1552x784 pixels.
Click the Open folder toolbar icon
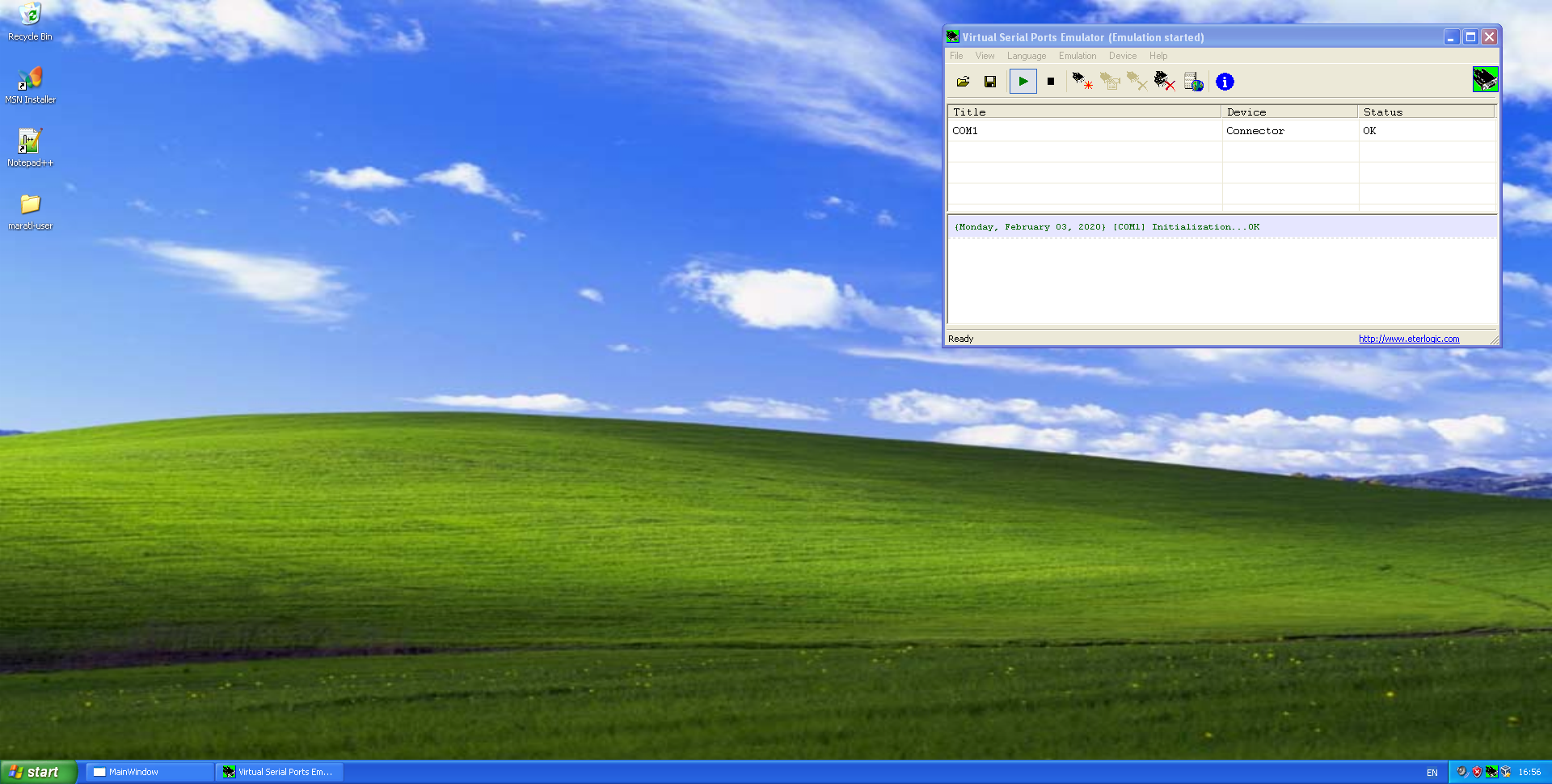963,82
